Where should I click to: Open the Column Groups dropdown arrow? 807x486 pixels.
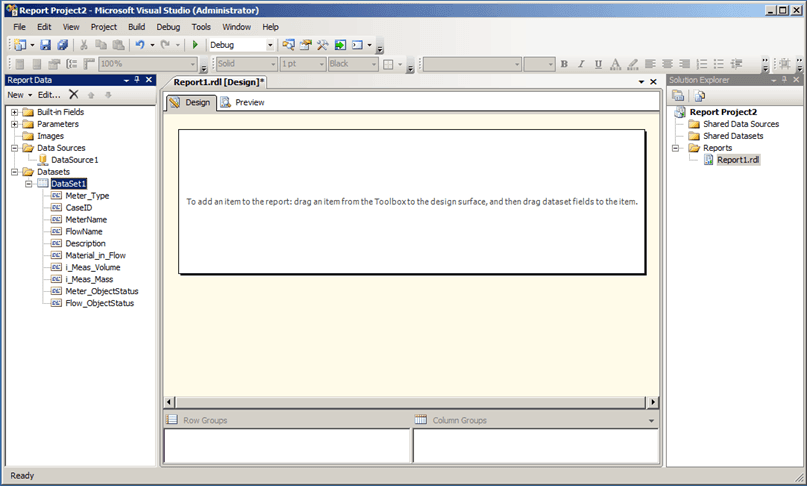652,421
